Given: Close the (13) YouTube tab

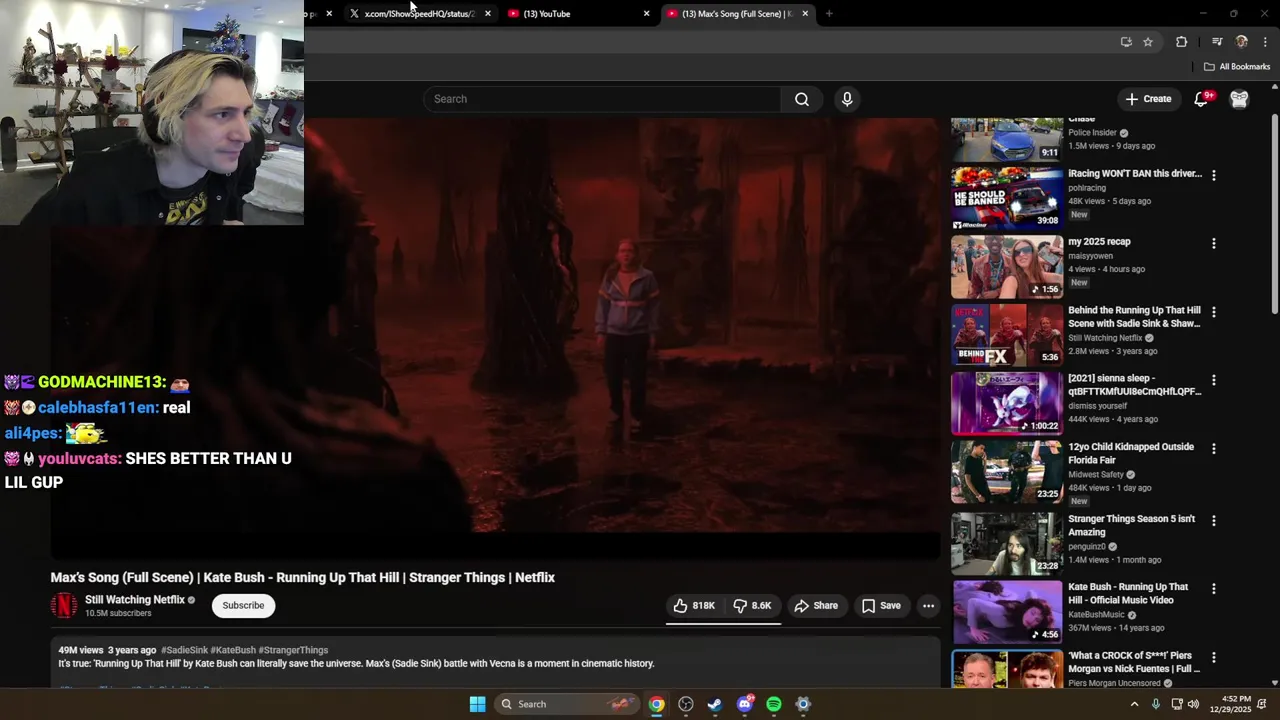Looking at the screenshot, I should click(646, 14).
